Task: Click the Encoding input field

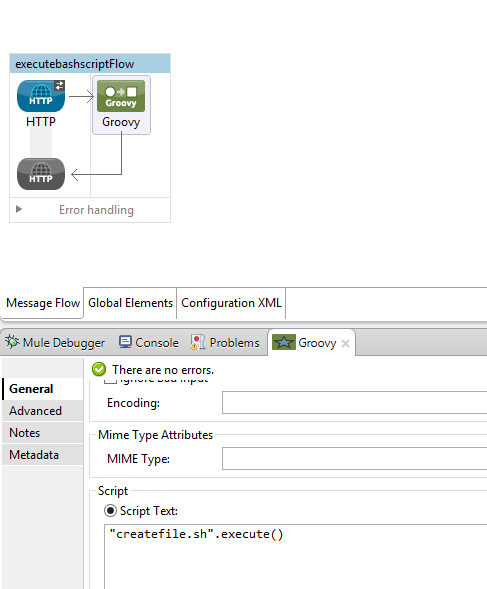Action: tap(354, 403)
